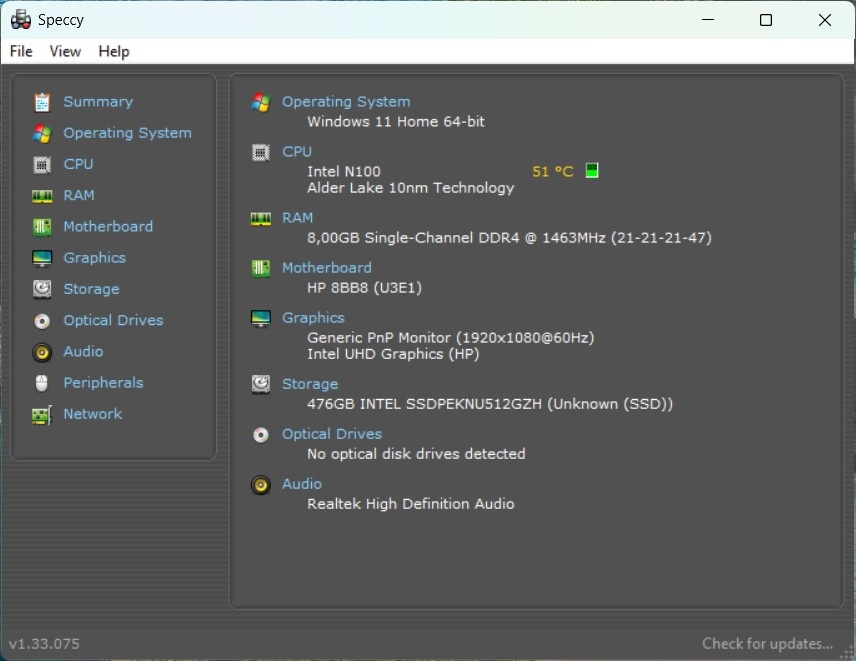Click the Optical Drives disc icon
Image resolution: width=856 pixels, height=661 pixels.
point(42,320)
